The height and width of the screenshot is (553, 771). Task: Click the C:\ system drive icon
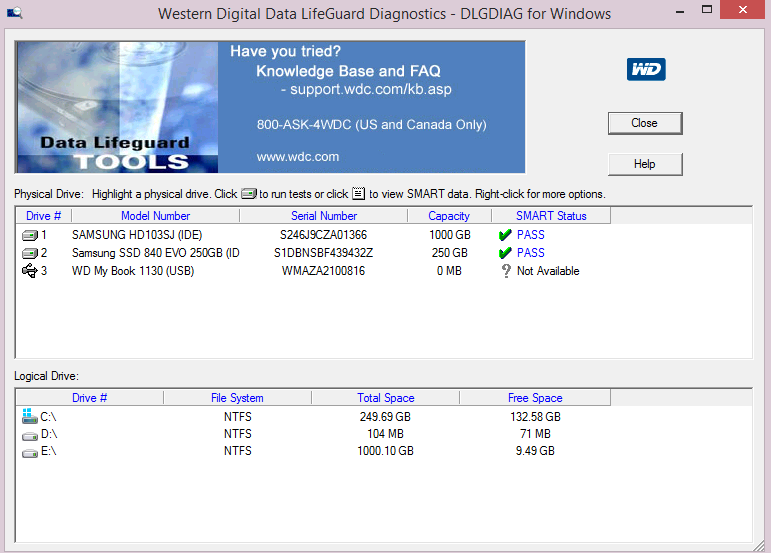(30, 416)
